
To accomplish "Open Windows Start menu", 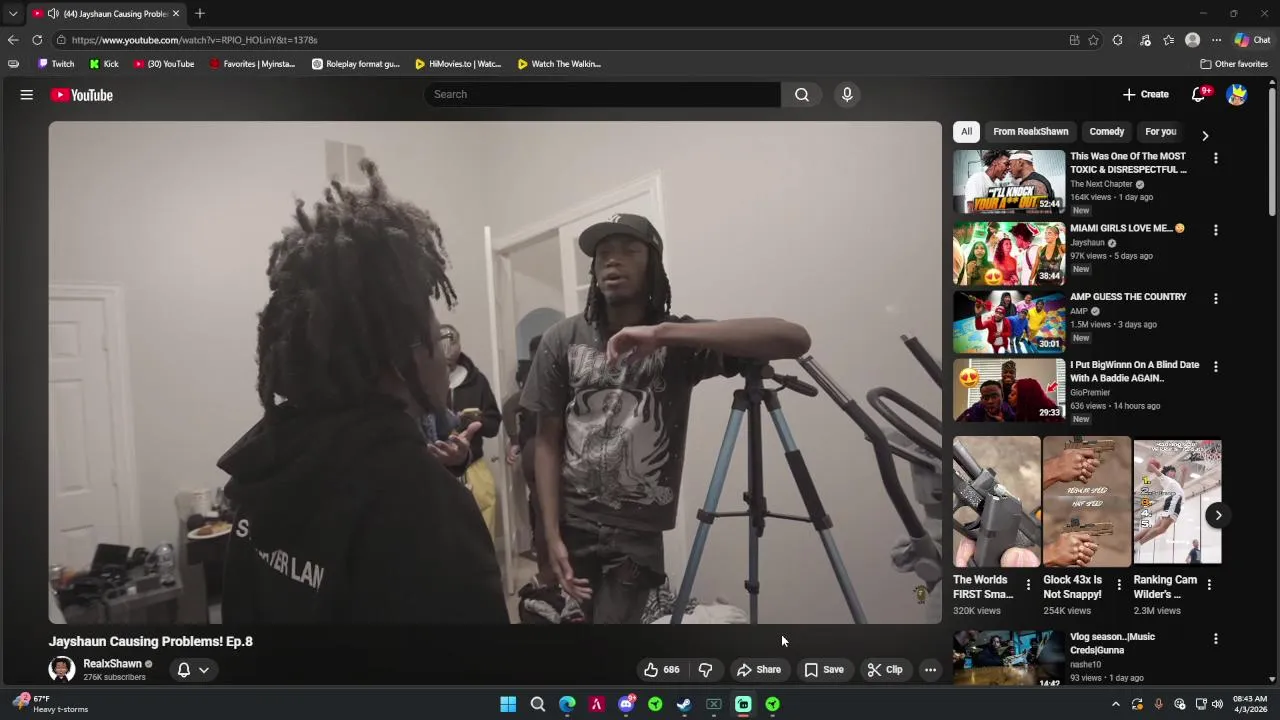I will 508,704.
